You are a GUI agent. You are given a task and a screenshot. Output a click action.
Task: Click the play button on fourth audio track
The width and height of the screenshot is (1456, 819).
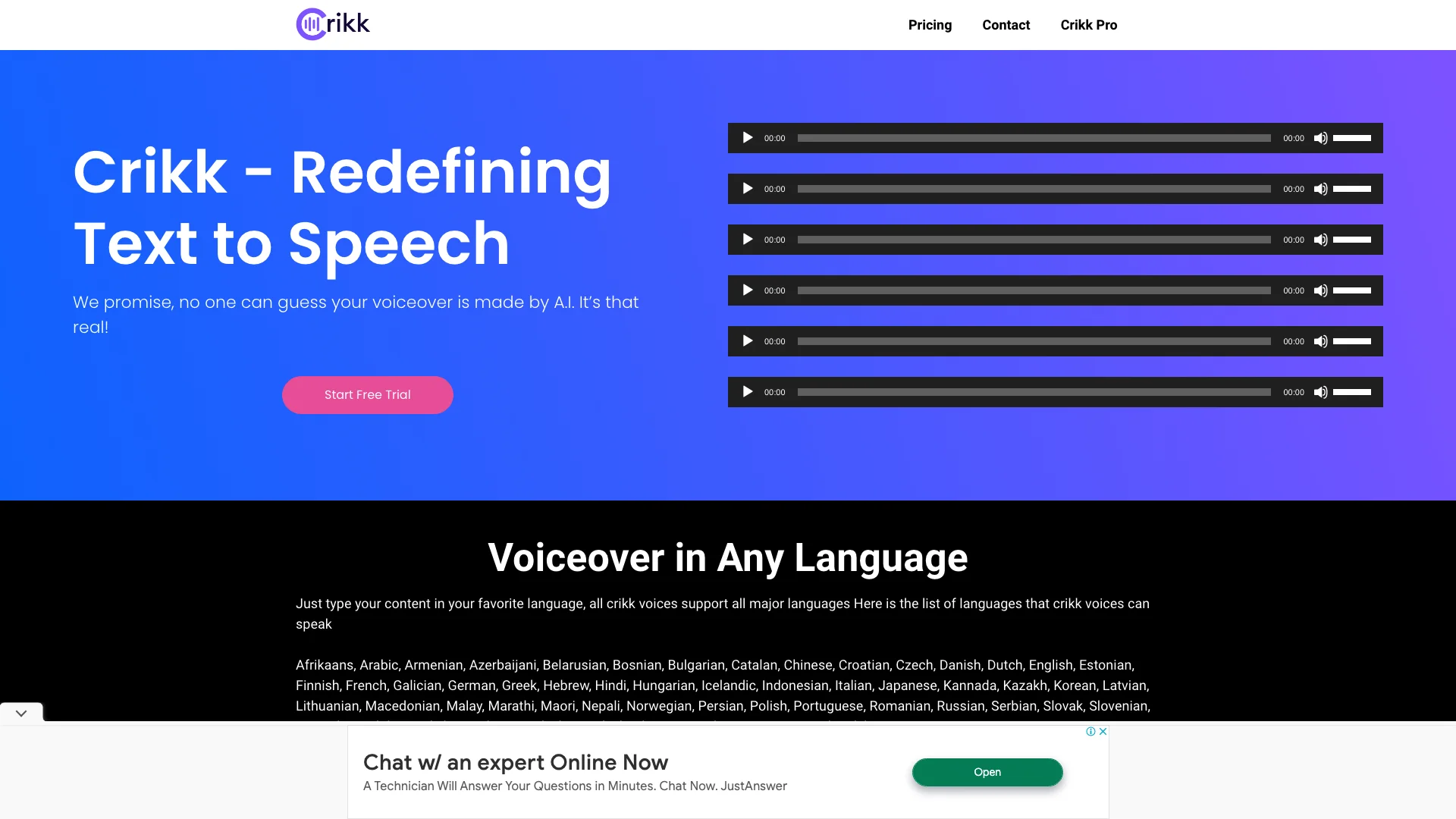coord(747,290)
